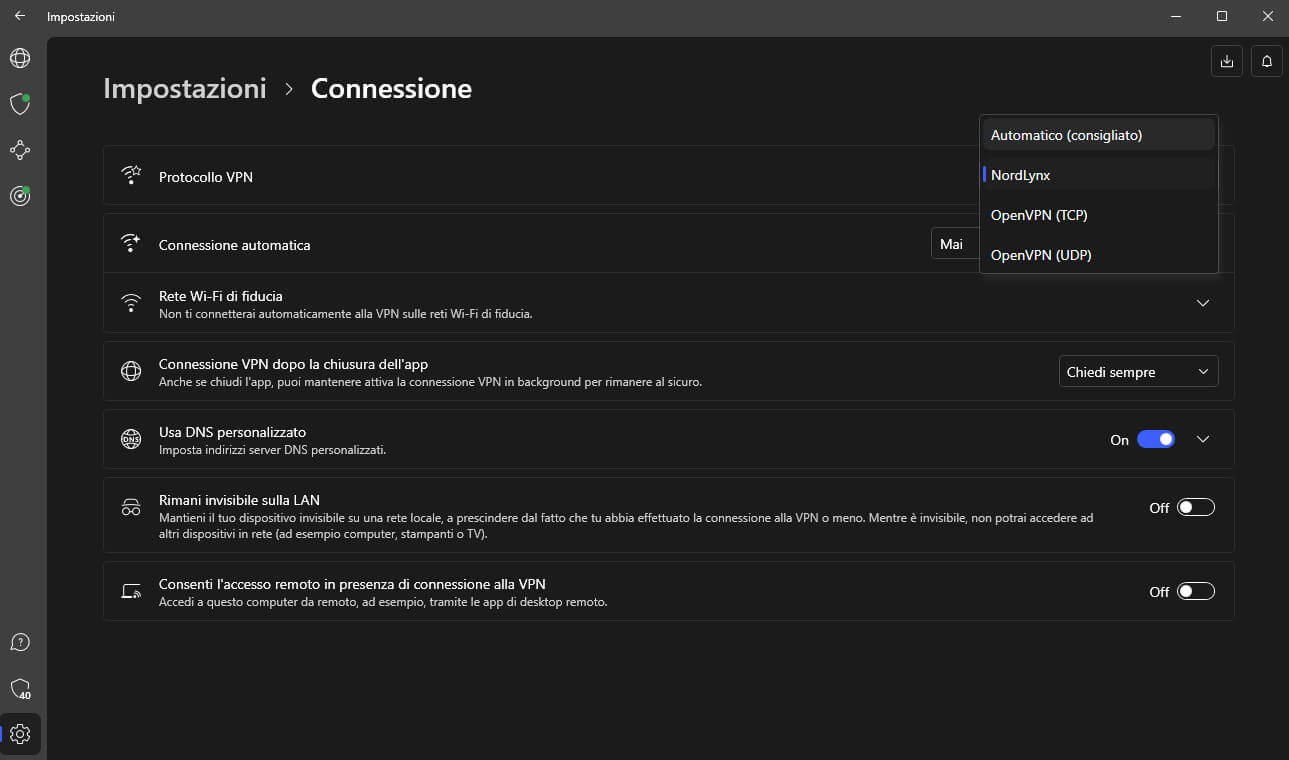Open Threat Protection shield in sidebar
This screenshot has width=1289, height=760.
(x=20, y=104)
